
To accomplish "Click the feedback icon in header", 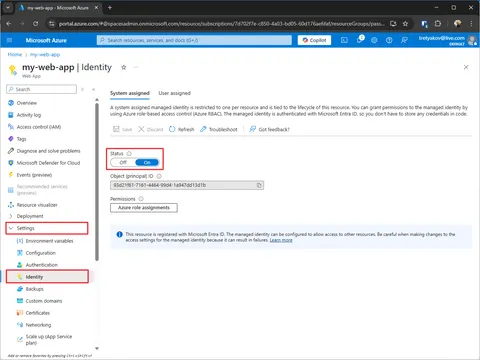I will (x=404, y=40).
